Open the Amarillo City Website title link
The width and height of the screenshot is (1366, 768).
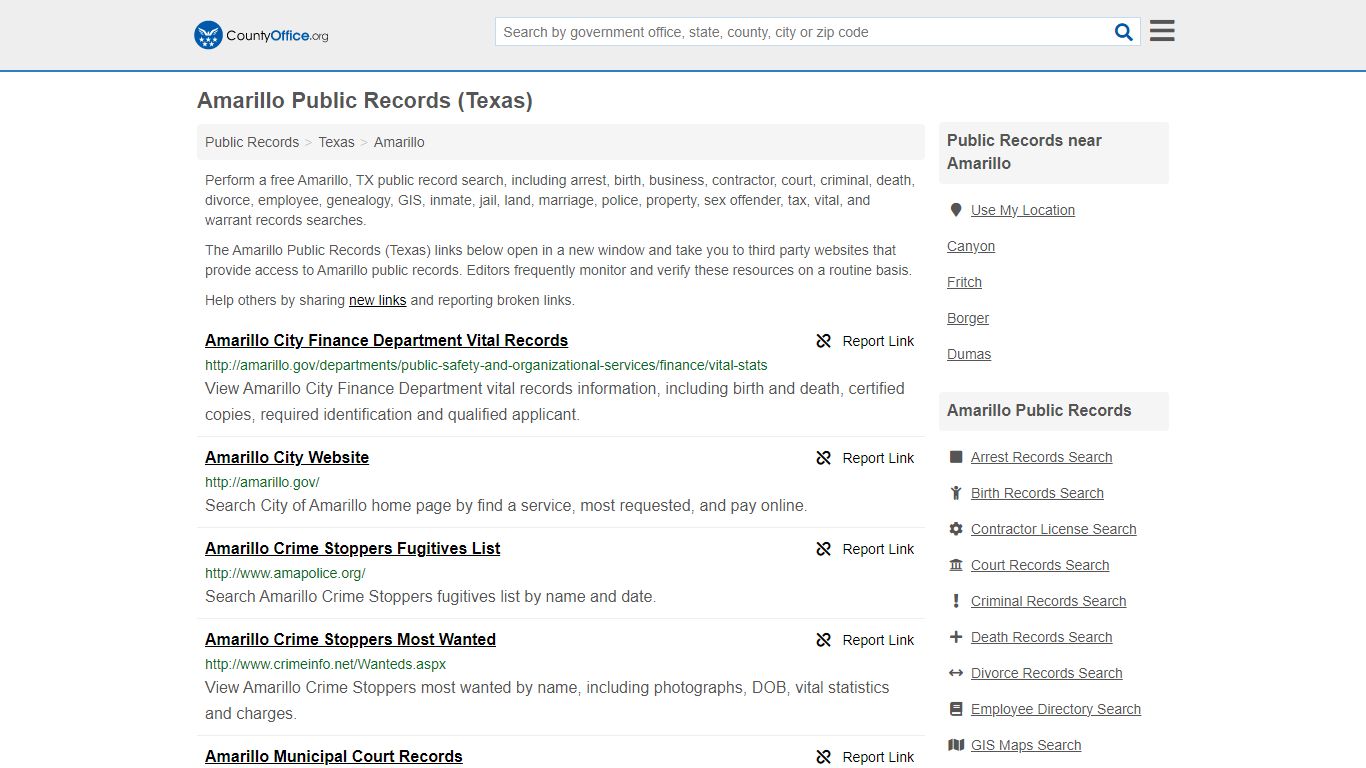pyautogui.click(x=287, y=457)
